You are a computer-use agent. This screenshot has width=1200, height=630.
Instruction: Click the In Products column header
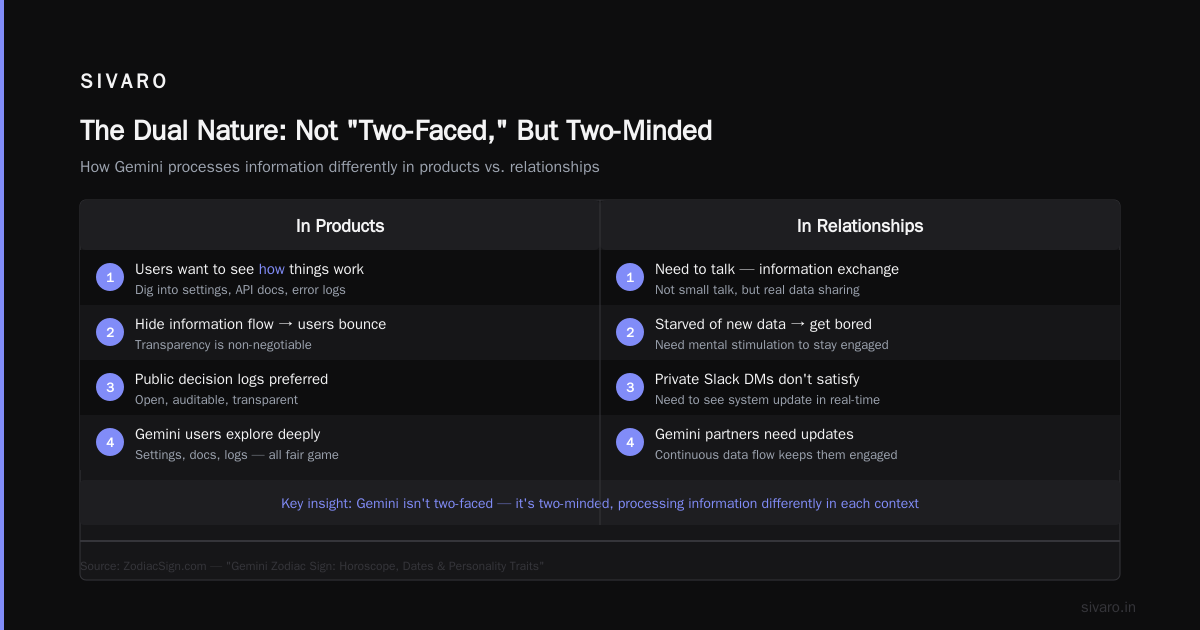click(x=340, y=226)
